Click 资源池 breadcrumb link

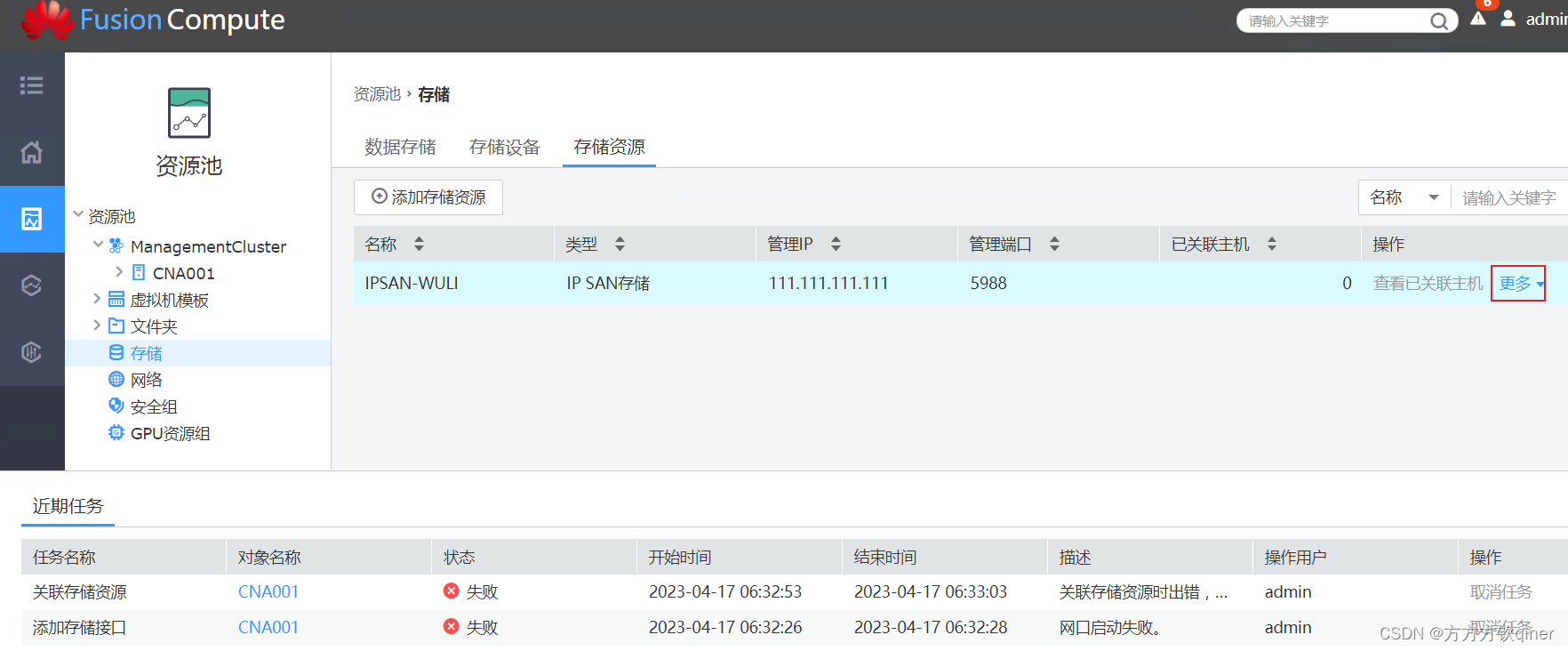pyautogui.click(x=378, y=94)
